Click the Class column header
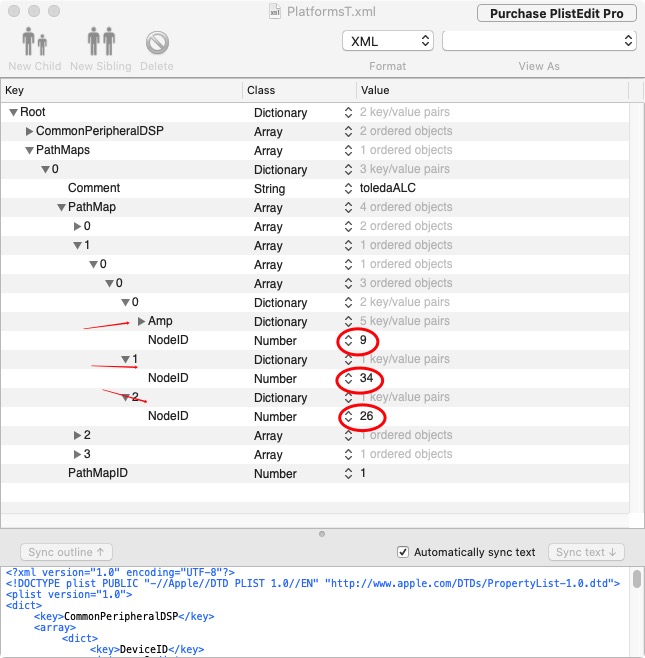Screen dimensions: 645x658 point(300,90)
